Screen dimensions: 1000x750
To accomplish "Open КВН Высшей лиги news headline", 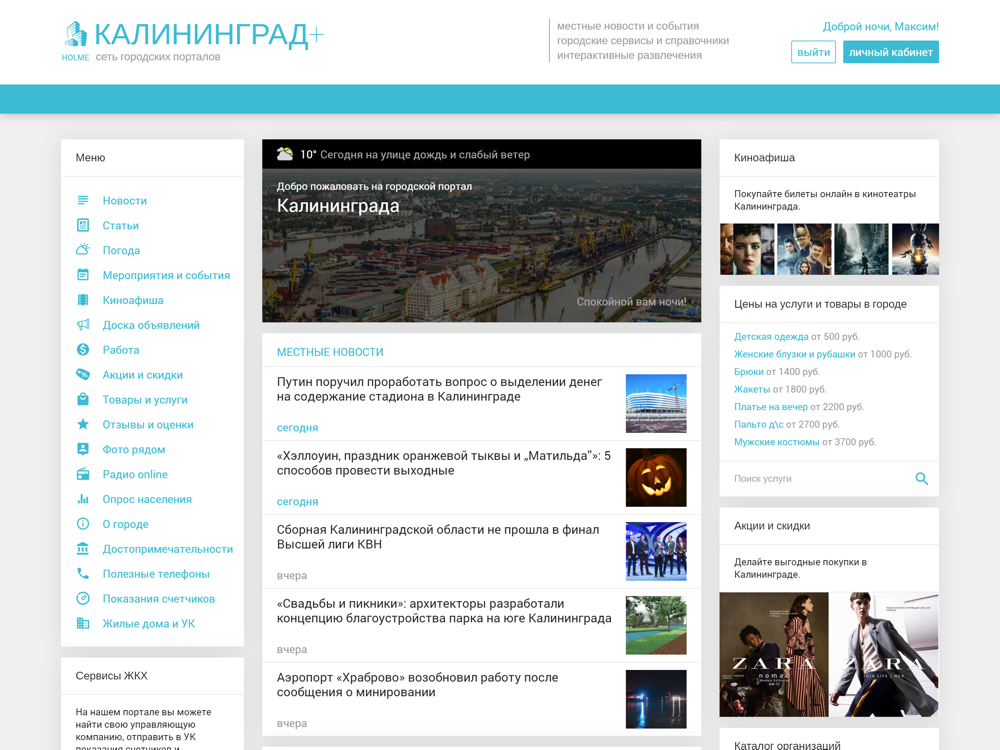I will [438, 537].
